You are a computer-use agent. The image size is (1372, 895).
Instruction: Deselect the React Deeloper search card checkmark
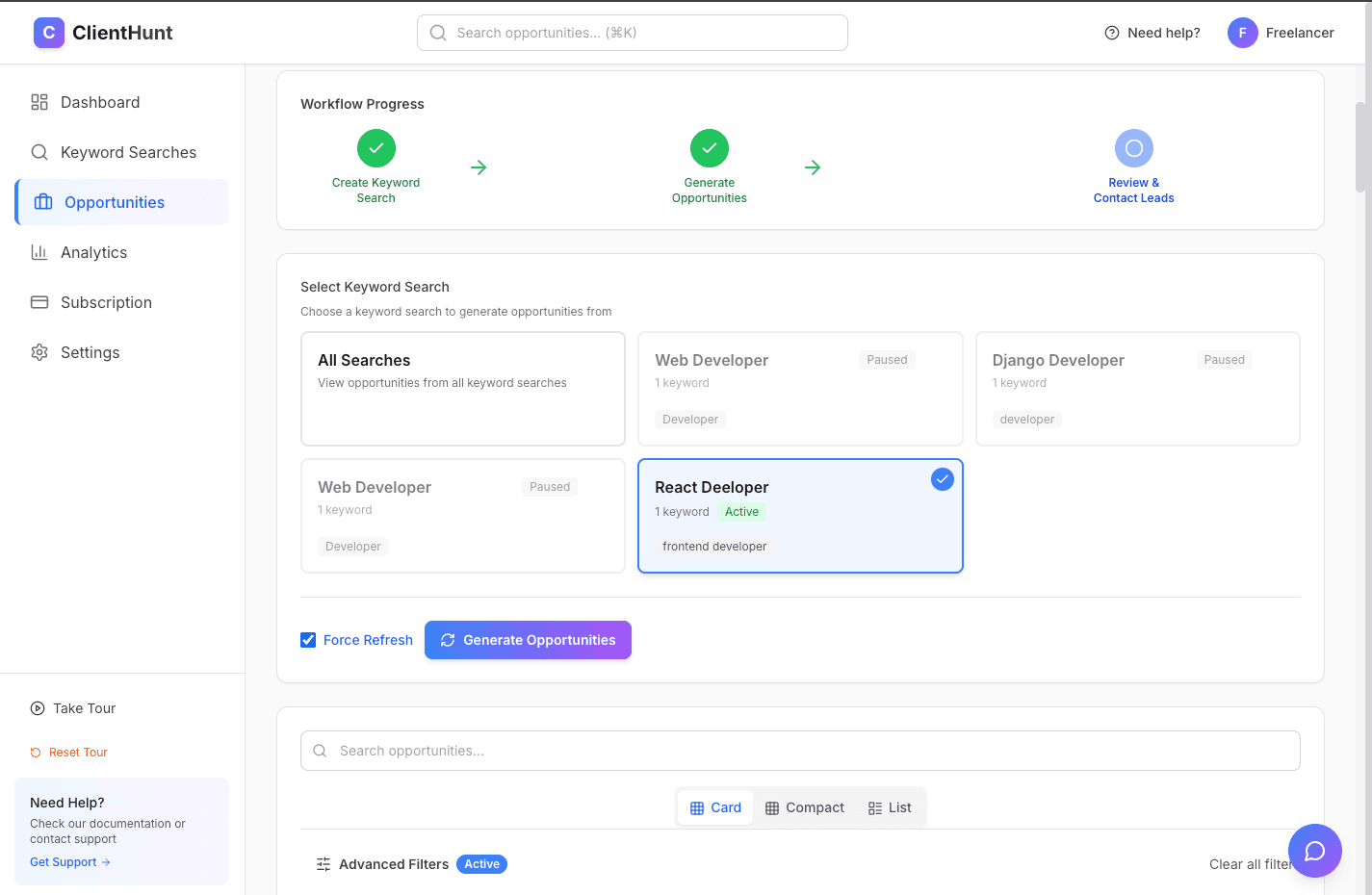(x=942, y=479)
